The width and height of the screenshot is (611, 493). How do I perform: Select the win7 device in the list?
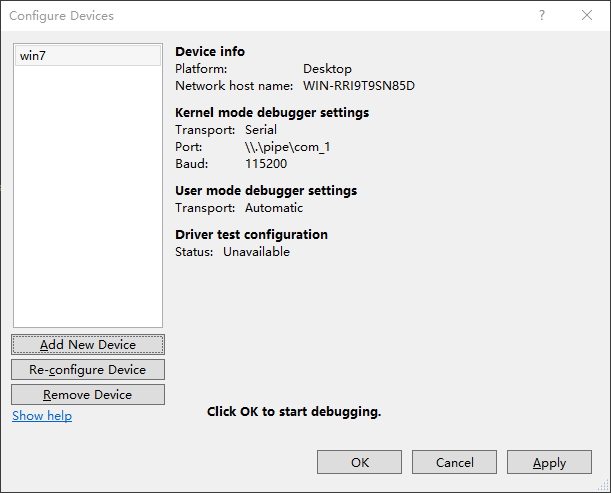pyautogui.click(x=87, y=56)
